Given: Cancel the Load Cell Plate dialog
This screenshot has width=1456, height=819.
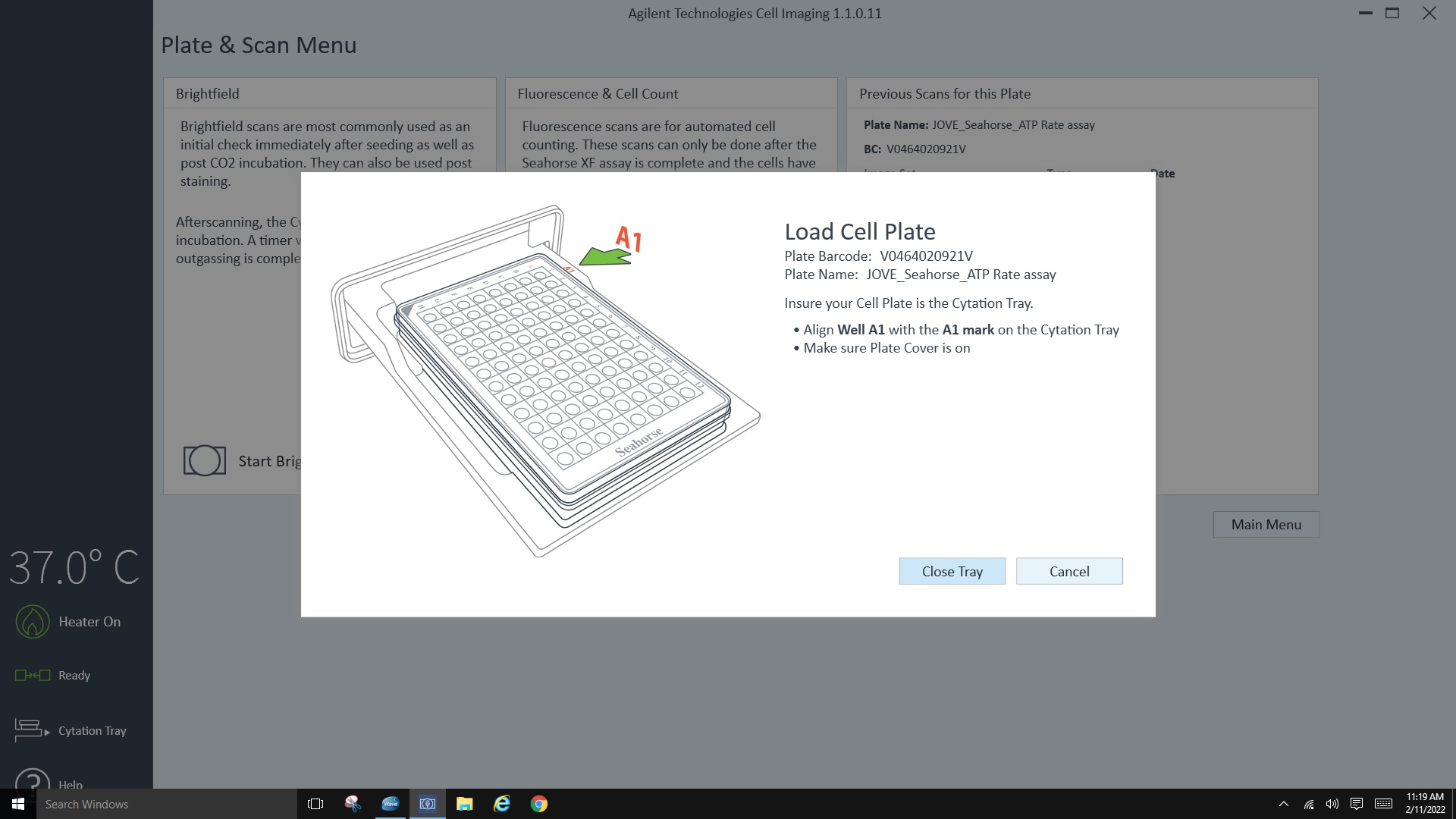Looking at the screenshot, I should pyautogui.click(x=1068, y=571).
